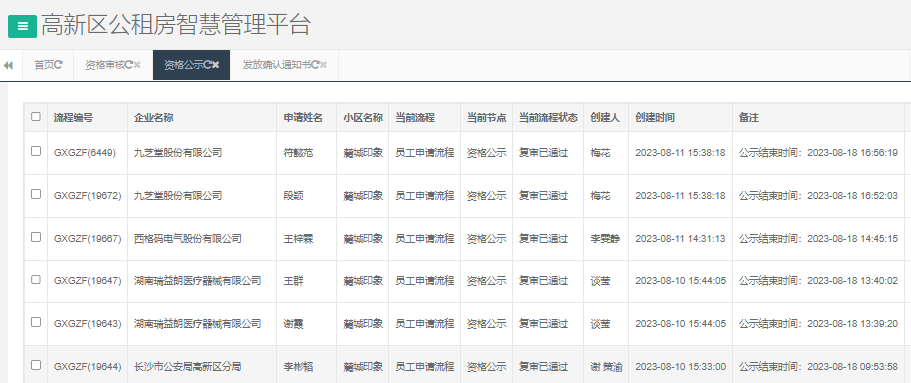Close the 发放确认通知书 tab
Screen dimensions: 911x383
tap(323, 65)
